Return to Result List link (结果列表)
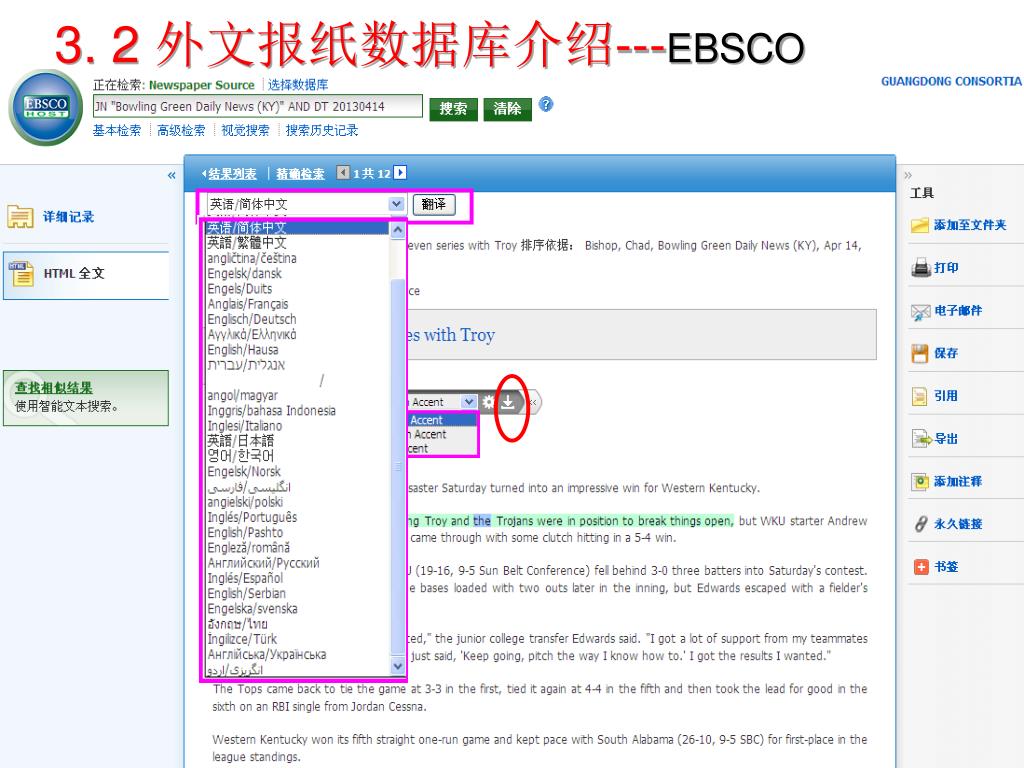 point(232,174)
